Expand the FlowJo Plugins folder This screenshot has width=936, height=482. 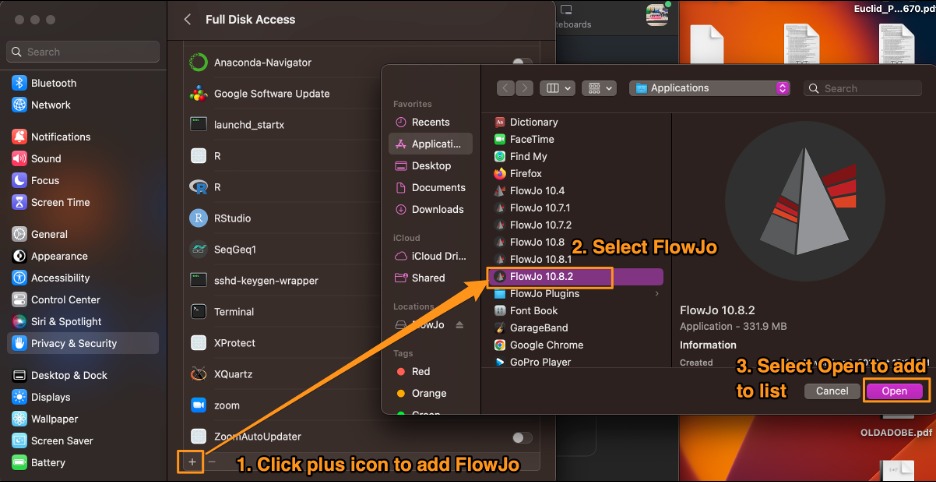[x=657, y=294]
